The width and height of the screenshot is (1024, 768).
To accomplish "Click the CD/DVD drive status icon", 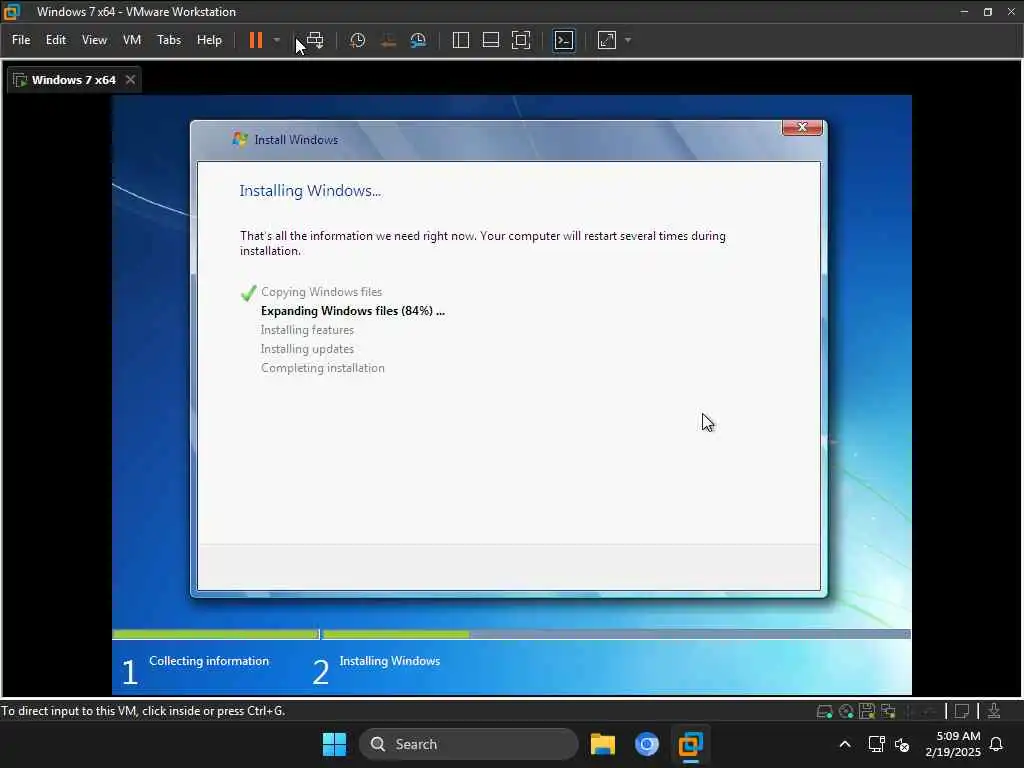I will pos(846,711).
